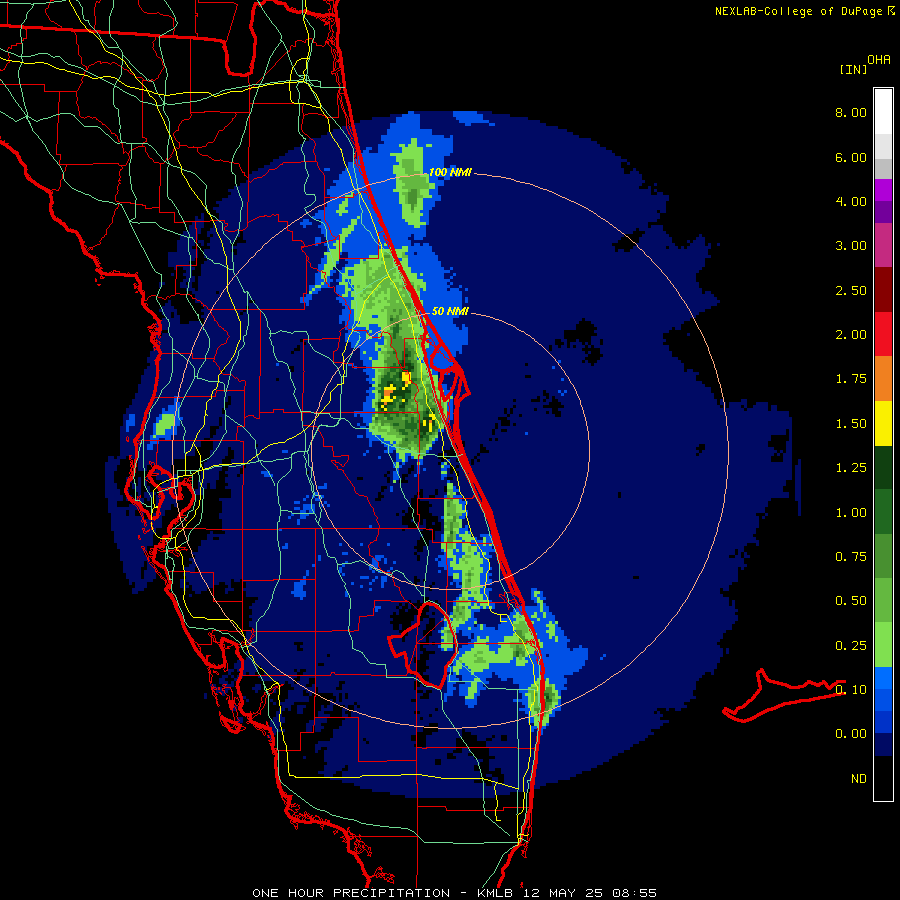Click the 0.50 legend value
The image size is (900, 900).
coord(851,601)
